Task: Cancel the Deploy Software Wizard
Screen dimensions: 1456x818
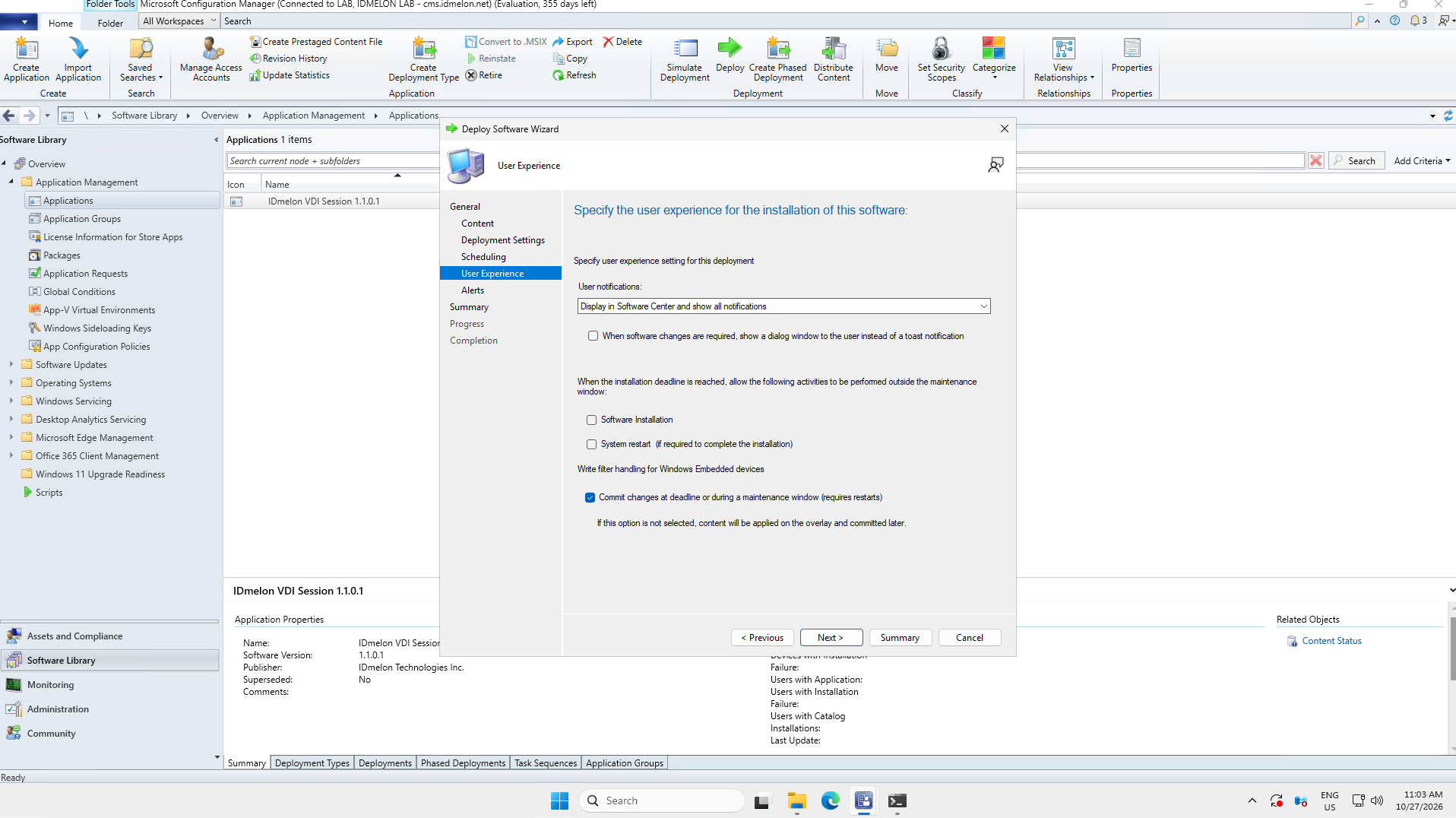Action: click(970, 638)
